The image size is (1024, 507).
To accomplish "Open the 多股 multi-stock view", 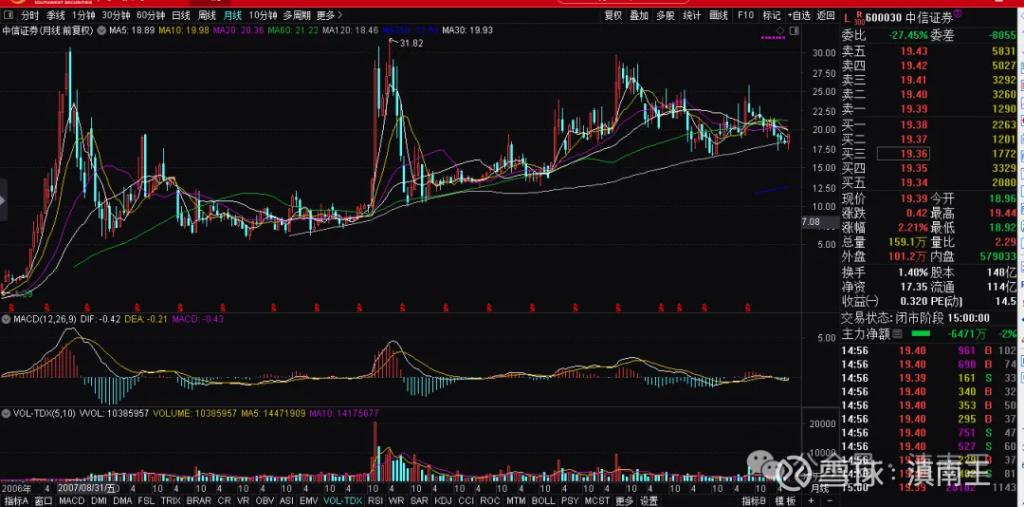I will point(665,15).
